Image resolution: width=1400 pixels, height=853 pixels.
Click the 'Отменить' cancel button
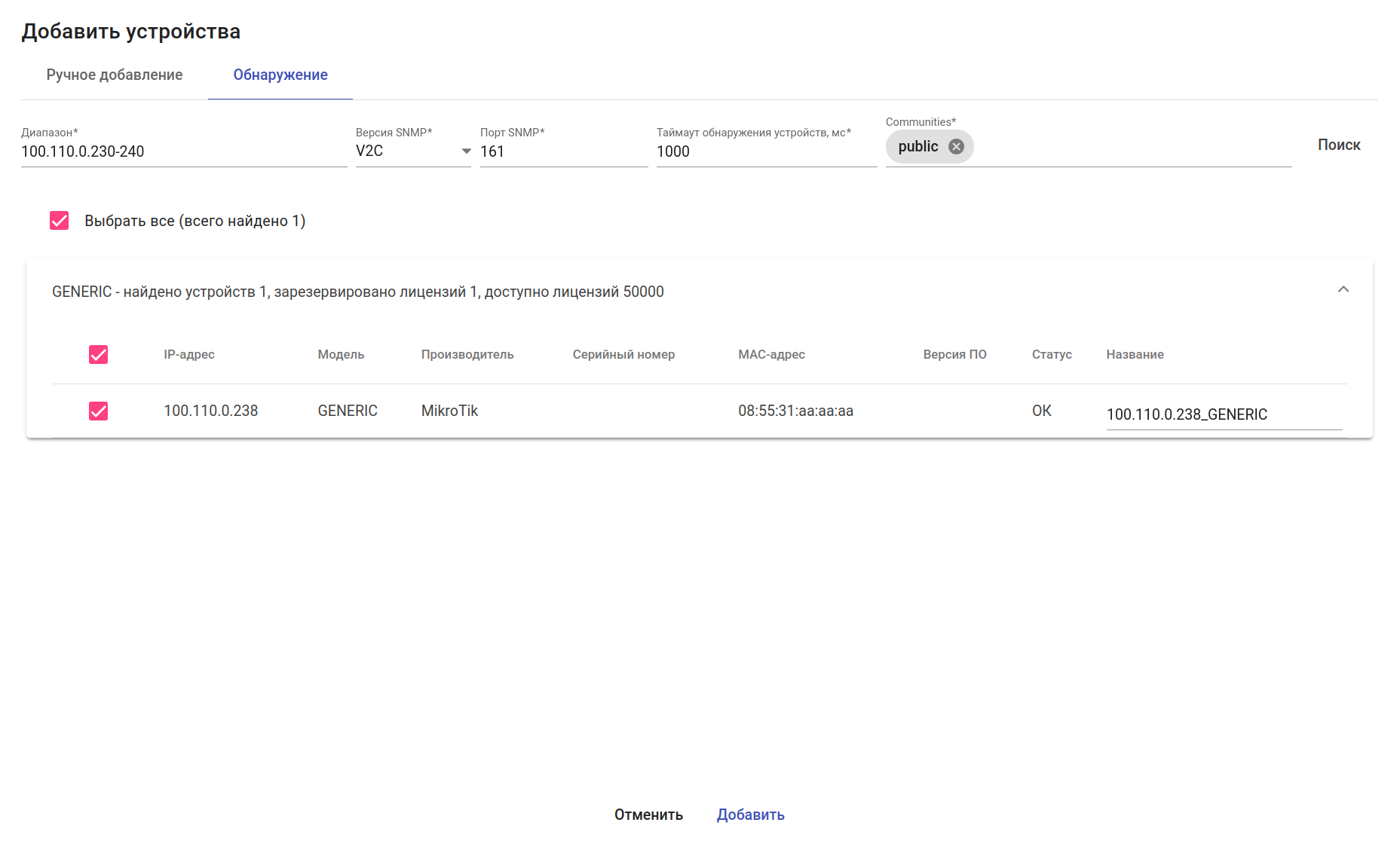pos(648,815)
